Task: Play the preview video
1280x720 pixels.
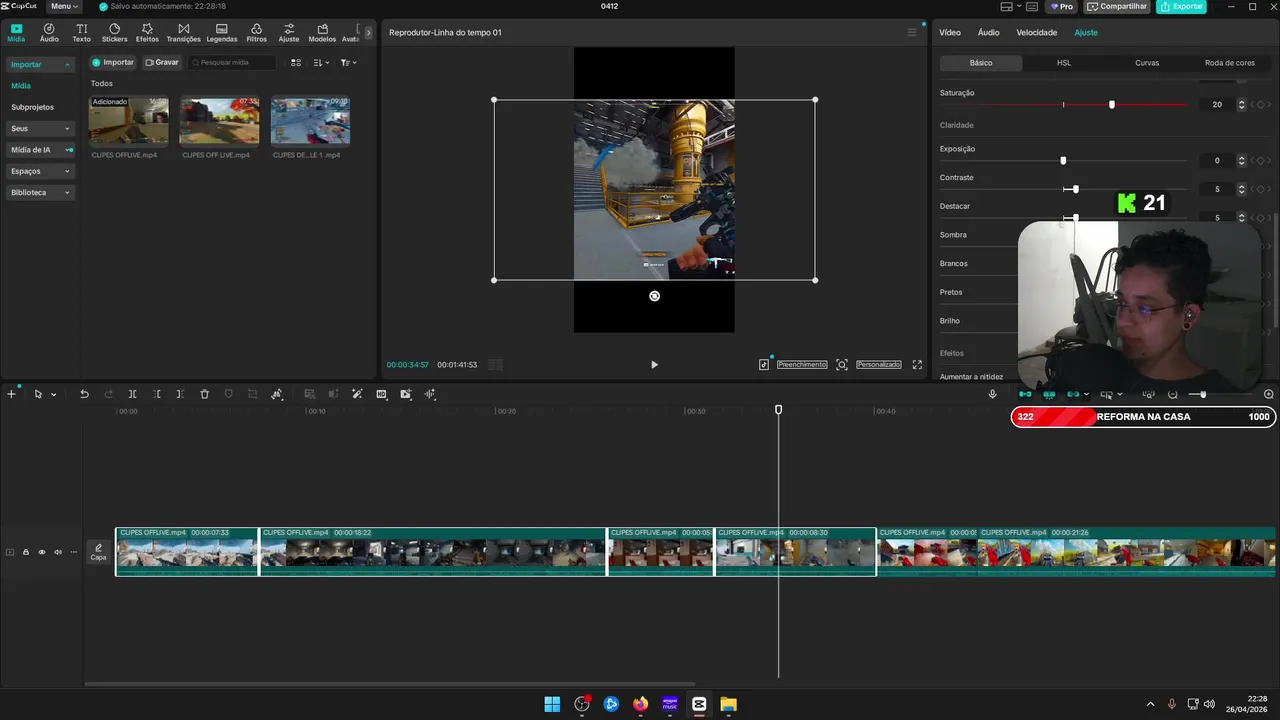Action: tap(654, 365)
